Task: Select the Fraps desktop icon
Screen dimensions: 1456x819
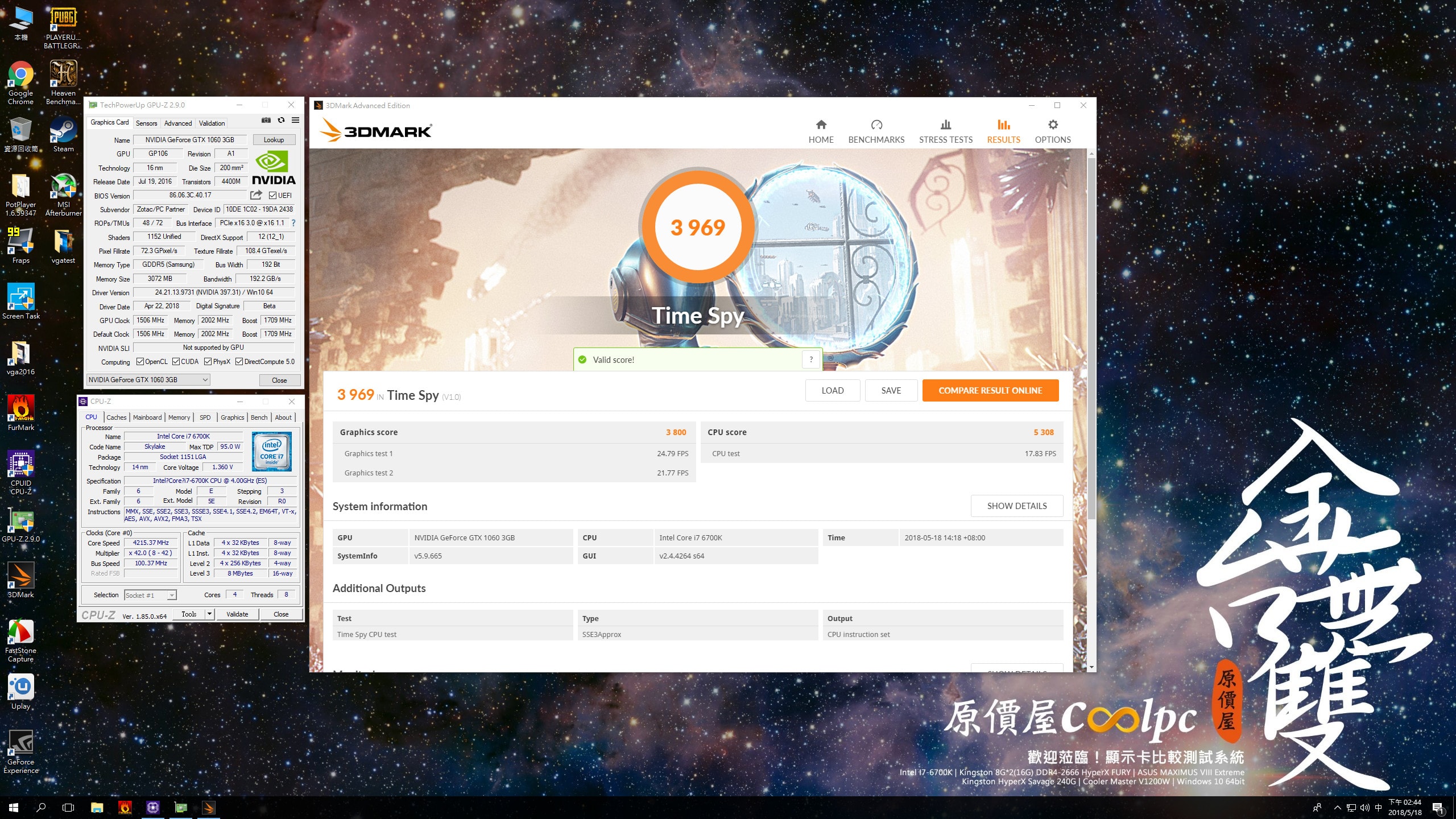Action: pos(20,246)
